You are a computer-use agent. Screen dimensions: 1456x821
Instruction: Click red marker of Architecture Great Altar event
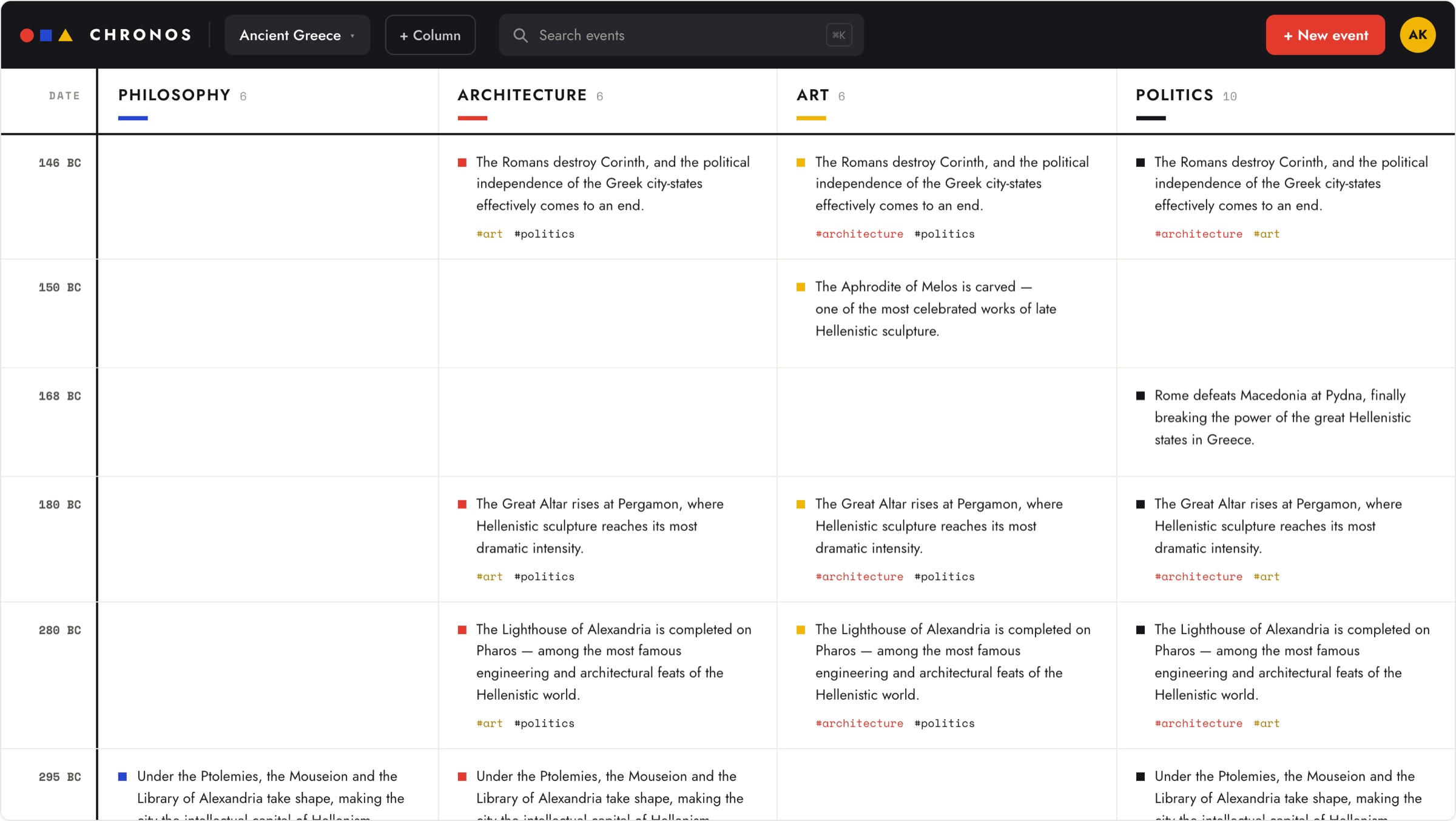click(462, 504)
